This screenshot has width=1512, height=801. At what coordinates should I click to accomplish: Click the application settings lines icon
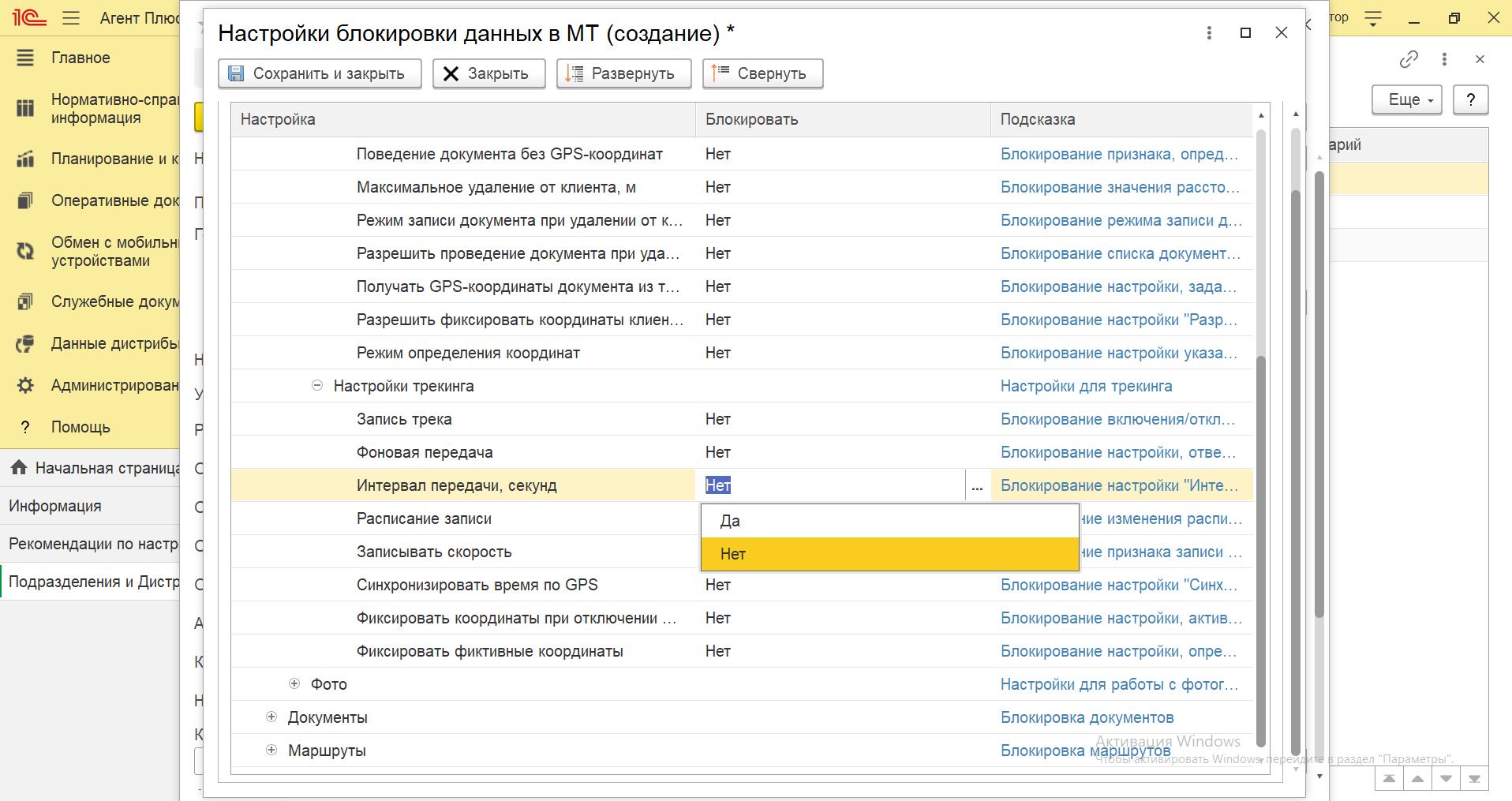pos(1373,18)
